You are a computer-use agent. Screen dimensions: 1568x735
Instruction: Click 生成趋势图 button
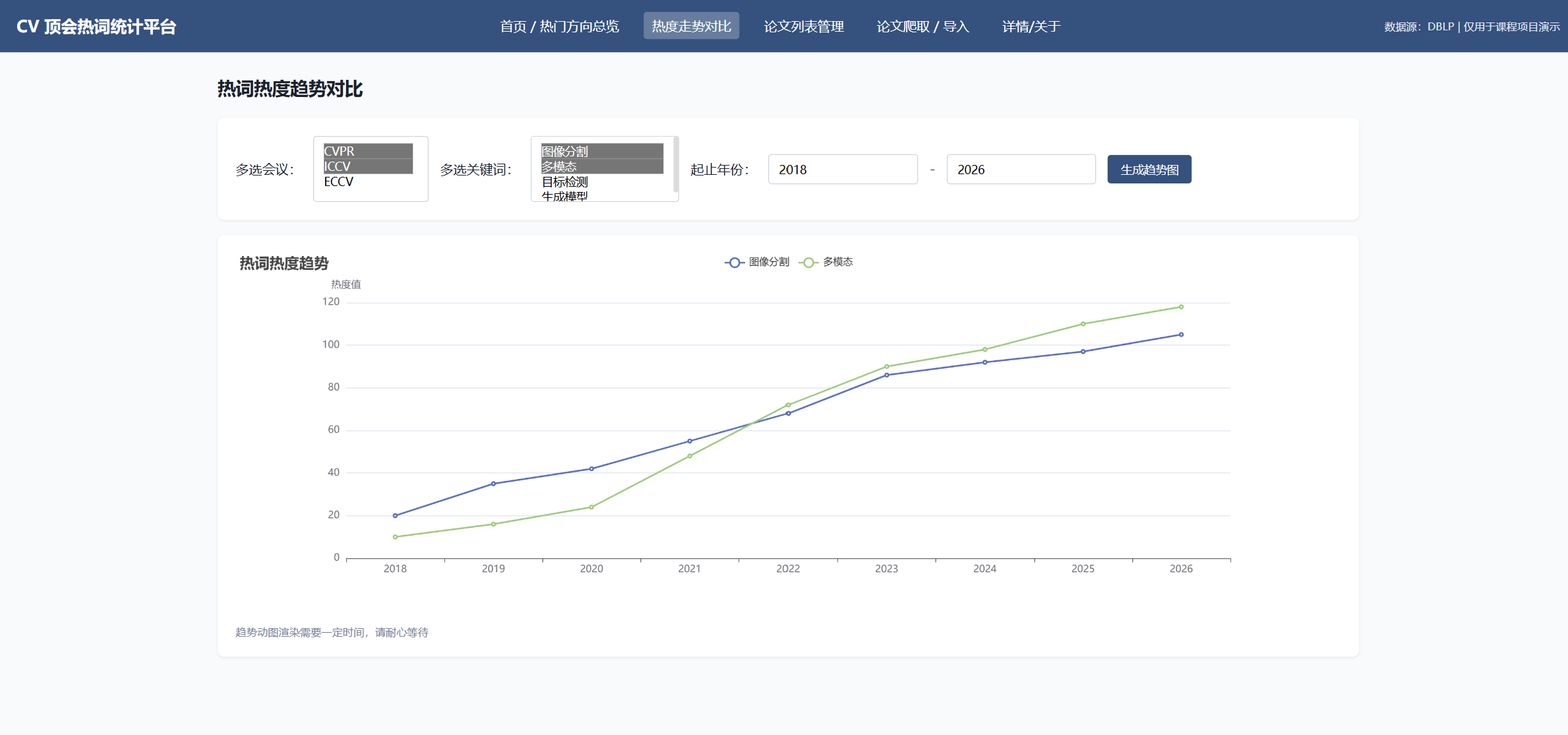click(x=1149, y=170)
